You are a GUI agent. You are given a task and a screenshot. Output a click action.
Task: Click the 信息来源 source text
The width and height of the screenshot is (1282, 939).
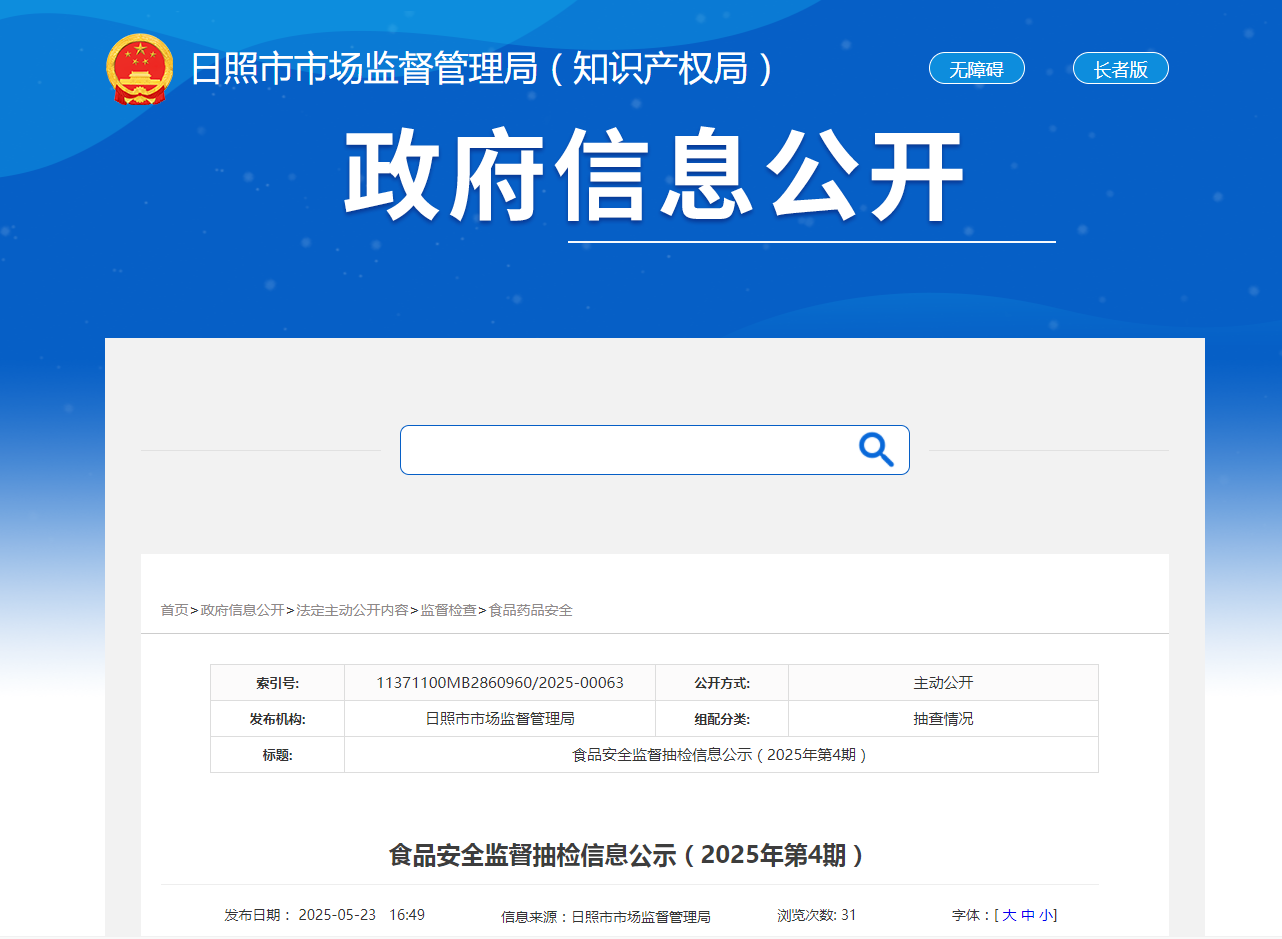click(x=606, y=916)
